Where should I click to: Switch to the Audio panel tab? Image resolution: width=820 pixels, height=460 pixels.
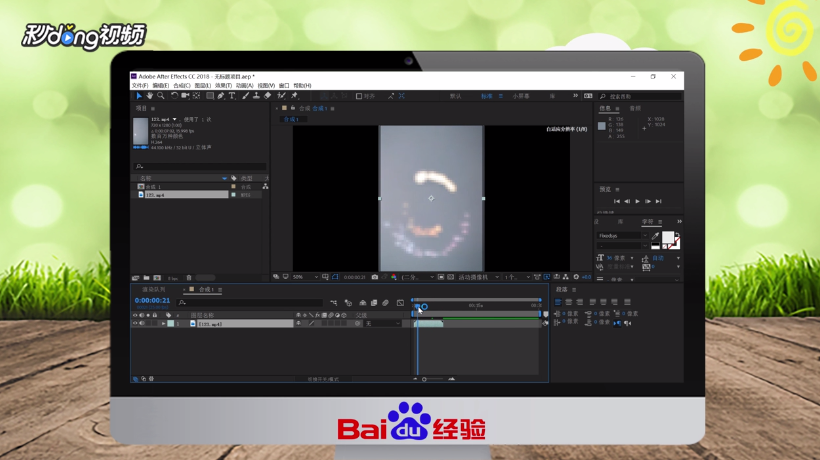click(635, 108)
